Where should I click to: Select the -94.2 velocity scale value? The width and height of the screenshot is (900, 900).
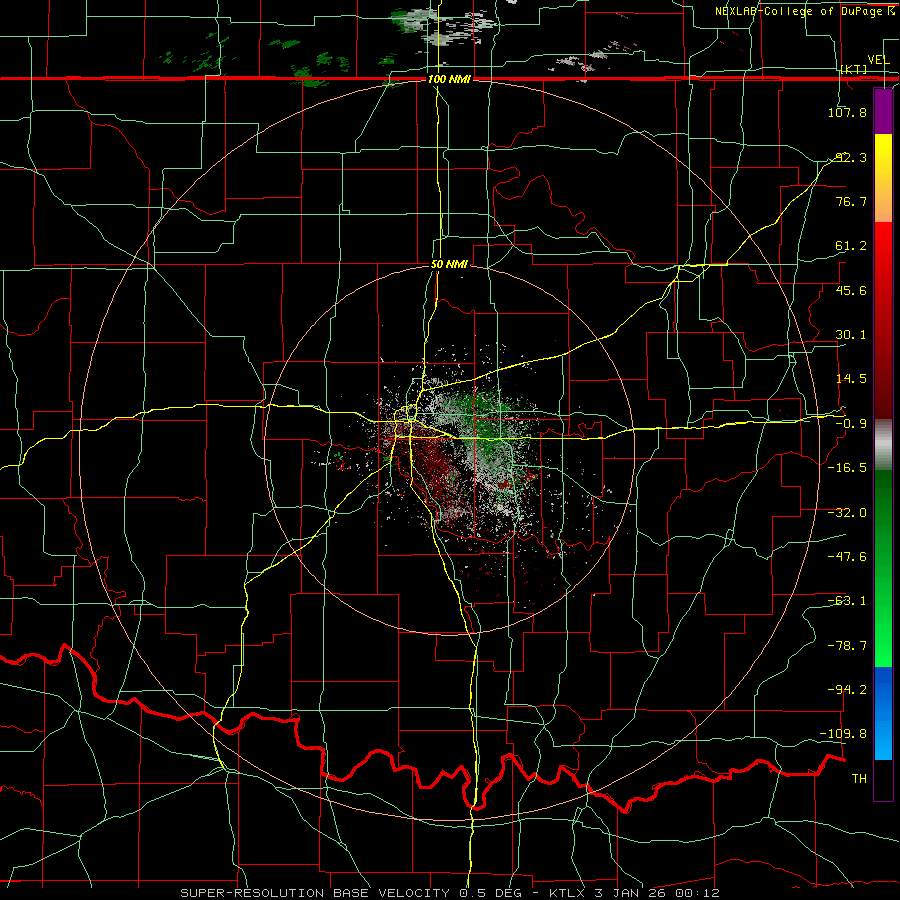click(847, 690)
